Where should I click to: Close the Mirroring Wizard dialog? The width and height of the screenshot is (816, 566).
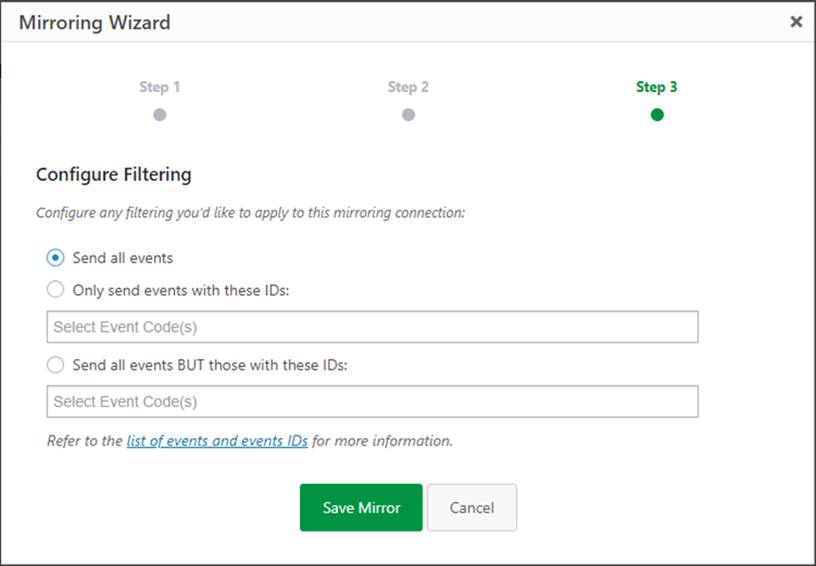[x=796, y=22]
